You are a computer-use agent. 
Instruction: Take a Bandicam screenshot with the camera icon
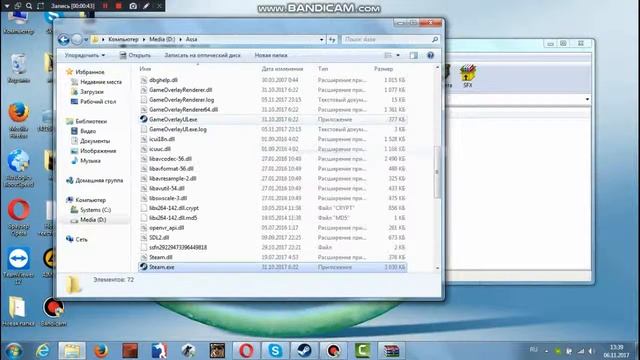pyautogui.click(x=133, y=6)
